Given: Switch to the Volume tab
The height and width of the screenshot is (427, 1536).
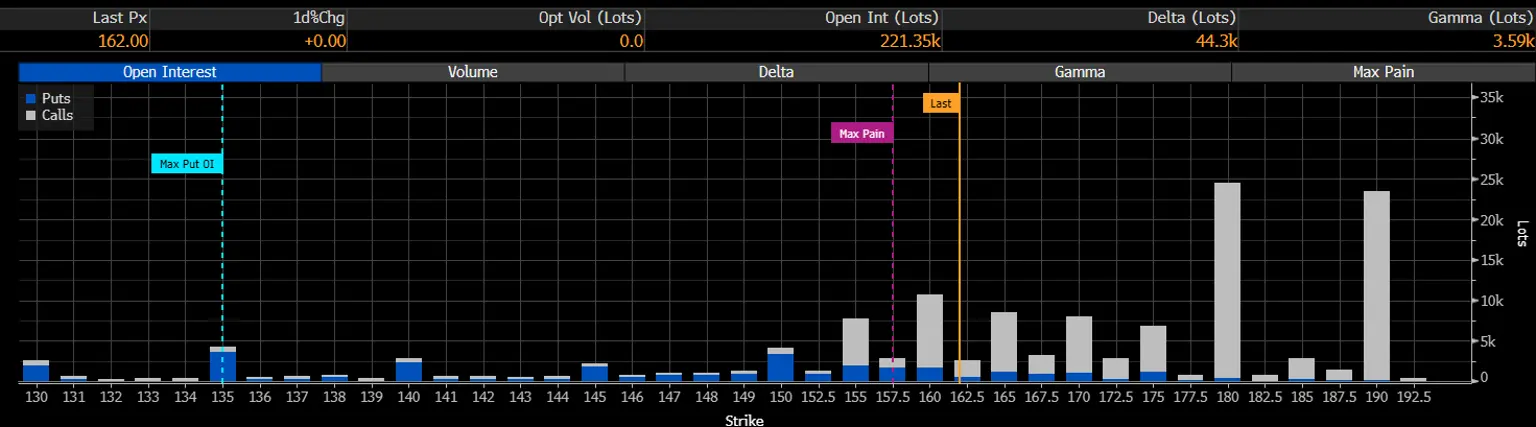Looking at the screenshot, I should coord(473,72).
